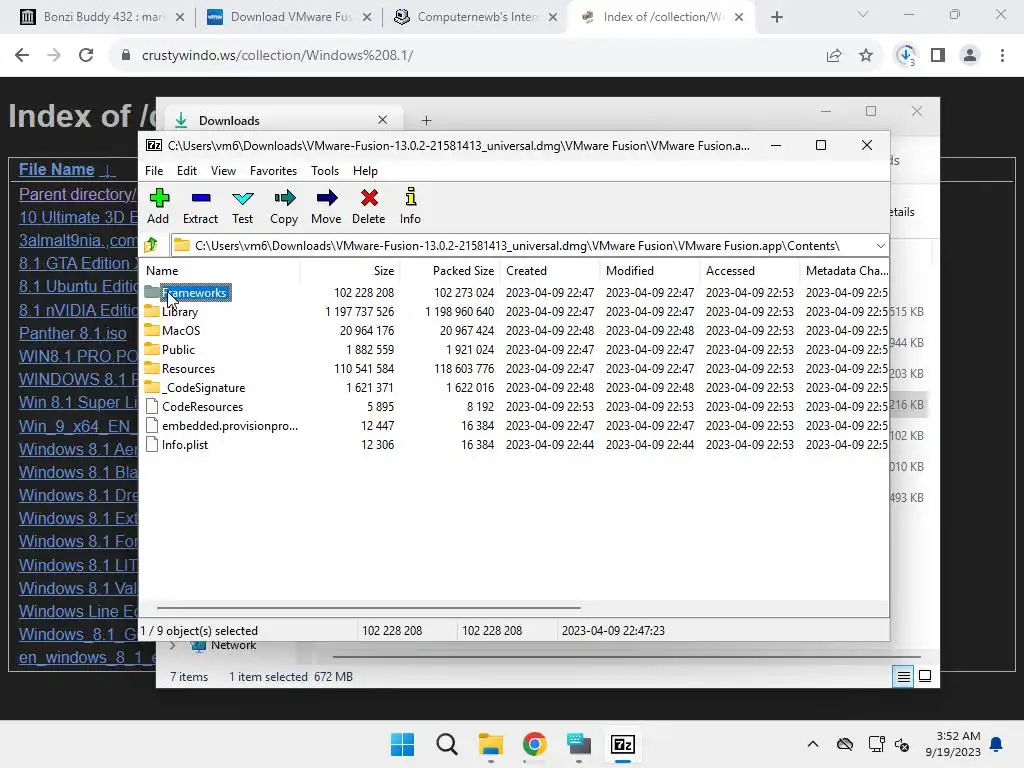The height and width of the screenshot is (768, 1024).
Task: Sort file list by Name column
Action: click(162, 270)
